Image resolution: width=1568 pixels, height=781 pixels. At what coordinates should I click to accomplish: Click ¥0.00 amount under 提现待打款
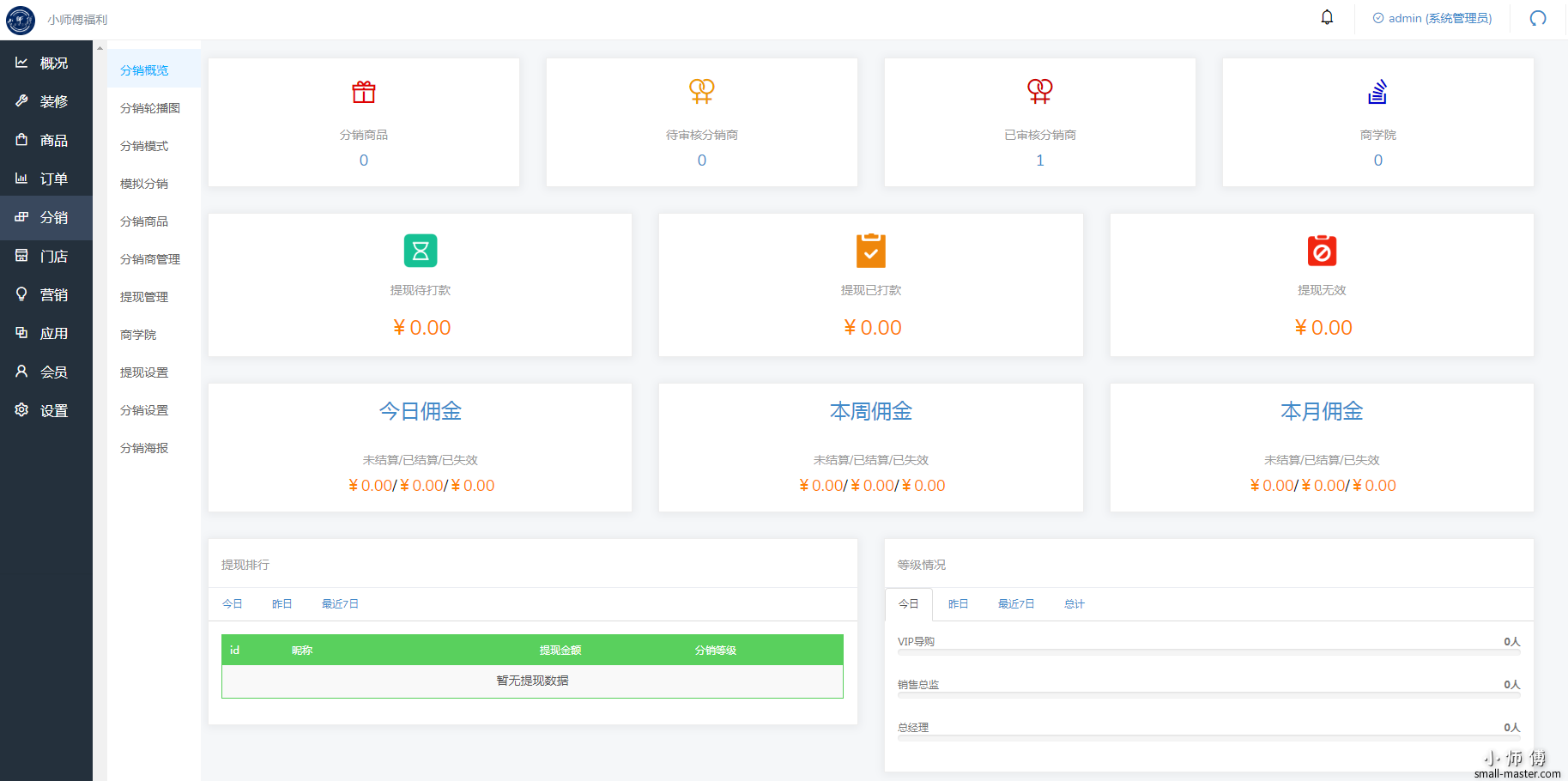pos(421,328)
